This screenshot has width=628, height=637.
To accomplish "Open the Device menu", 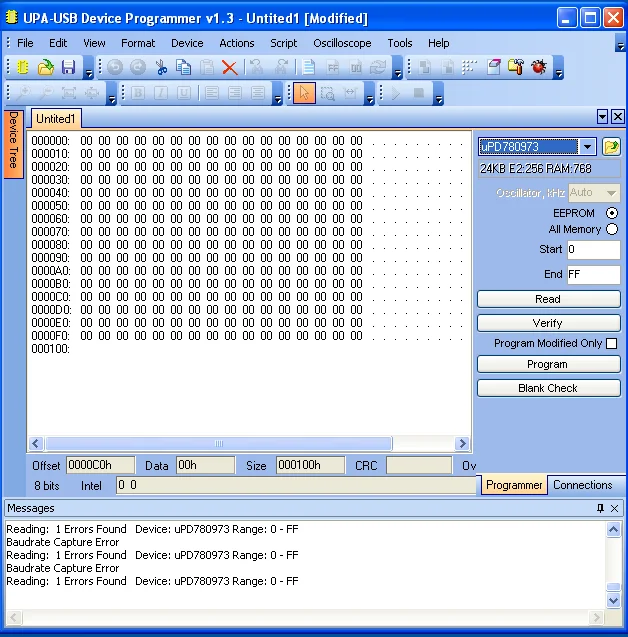I will (187, 43).
